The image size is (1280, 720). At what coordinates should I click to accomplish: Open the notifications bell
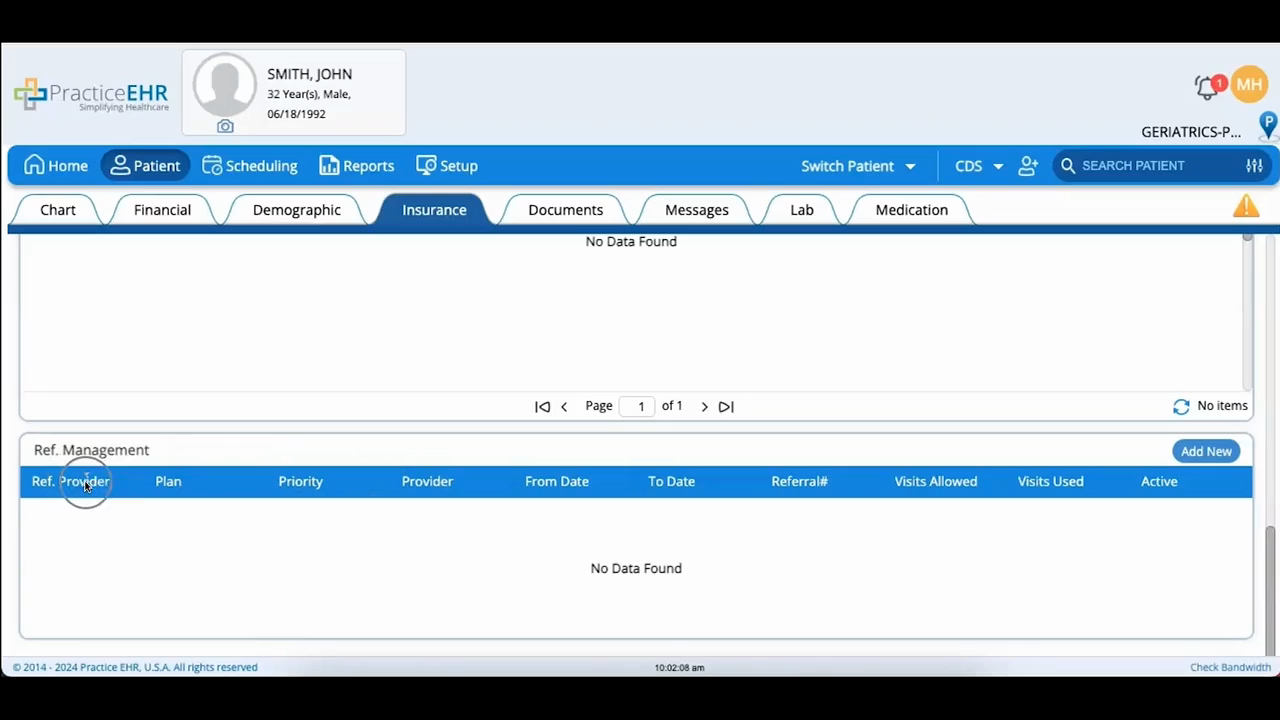[1208, 87]
